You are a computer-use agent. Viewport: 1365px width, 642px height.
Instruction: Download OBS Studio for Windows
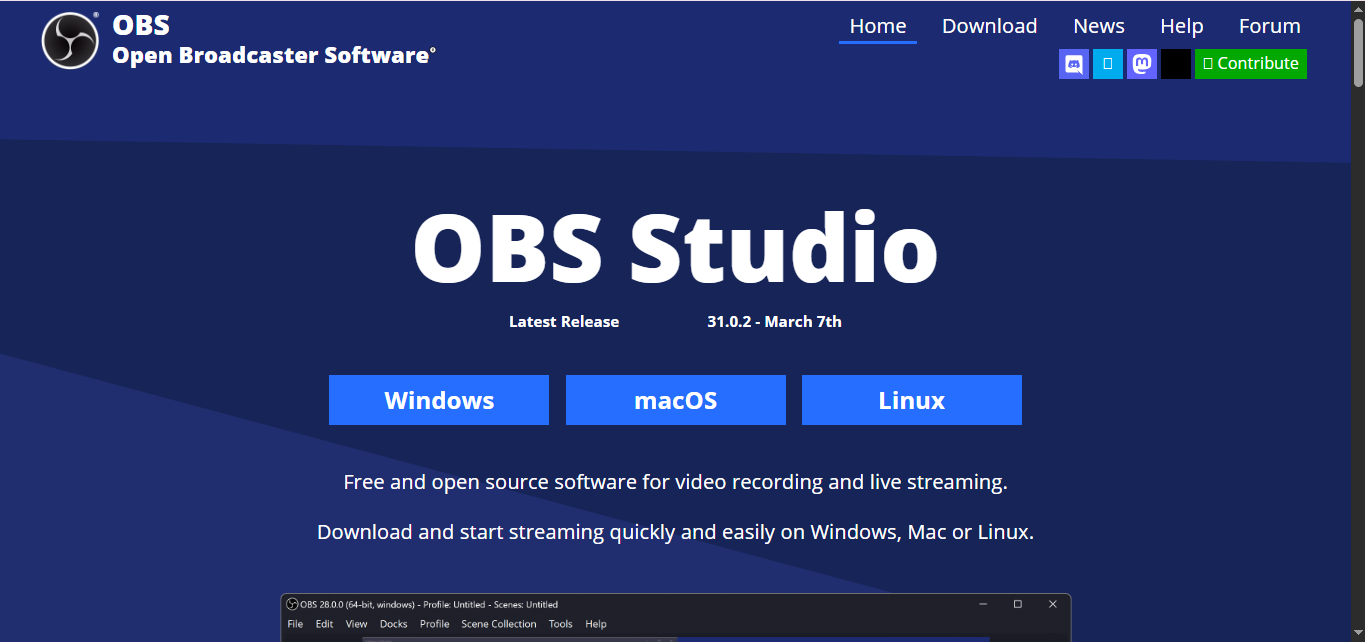(x=439, y=400)
